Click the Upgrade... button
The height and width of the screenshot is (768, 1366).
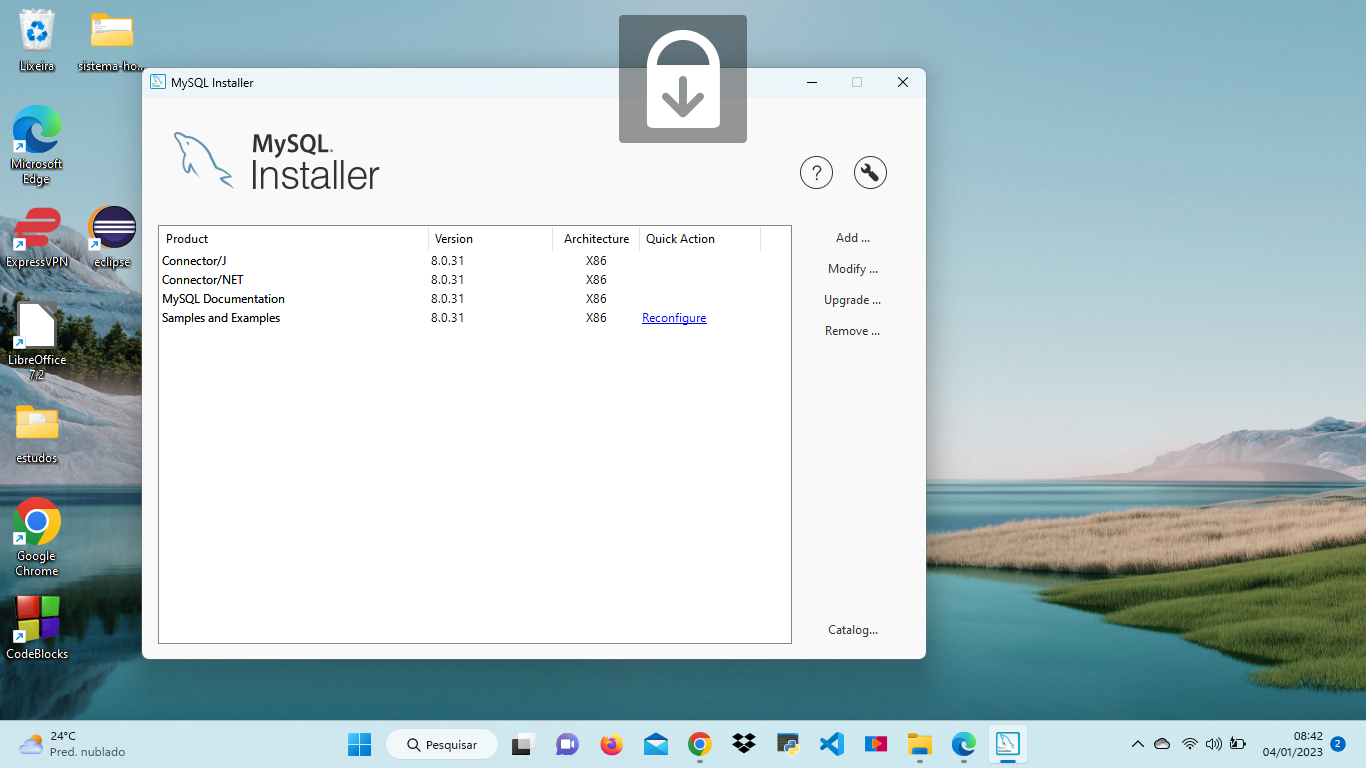click(853, 300)
